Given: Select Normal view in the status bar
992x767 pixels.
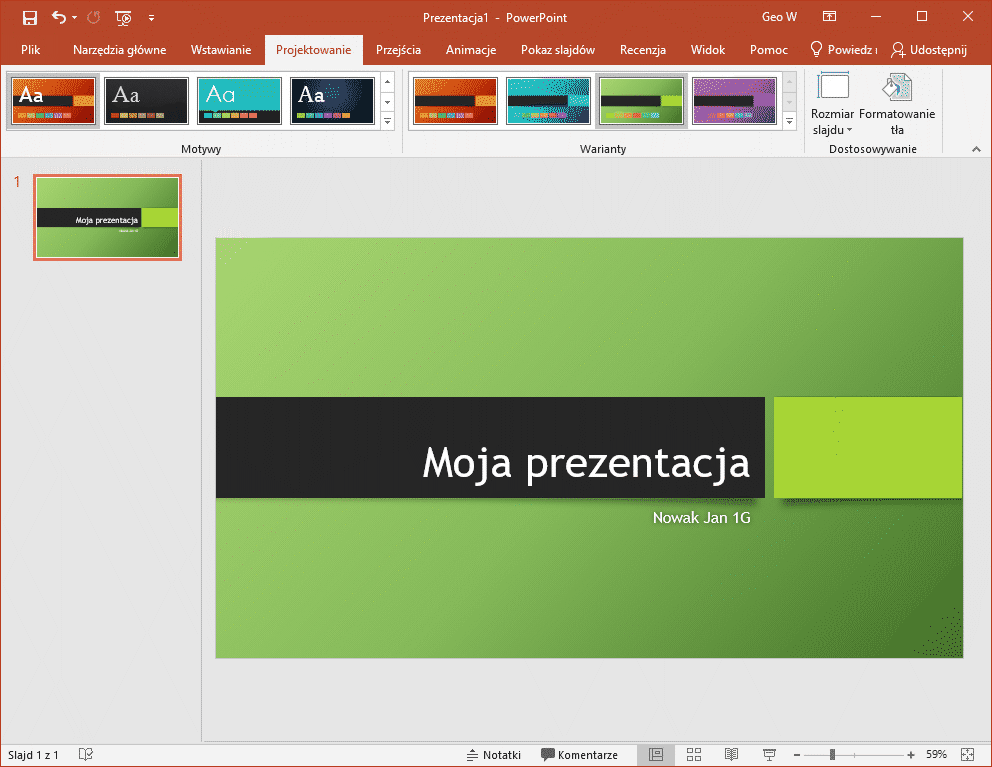Looking at the screenshot, I should tap(656, 755).
